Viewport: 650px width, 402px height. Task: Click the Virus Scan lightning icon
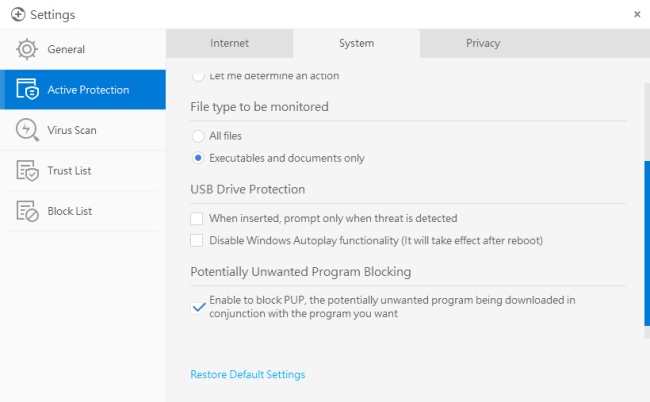(27, 130)
